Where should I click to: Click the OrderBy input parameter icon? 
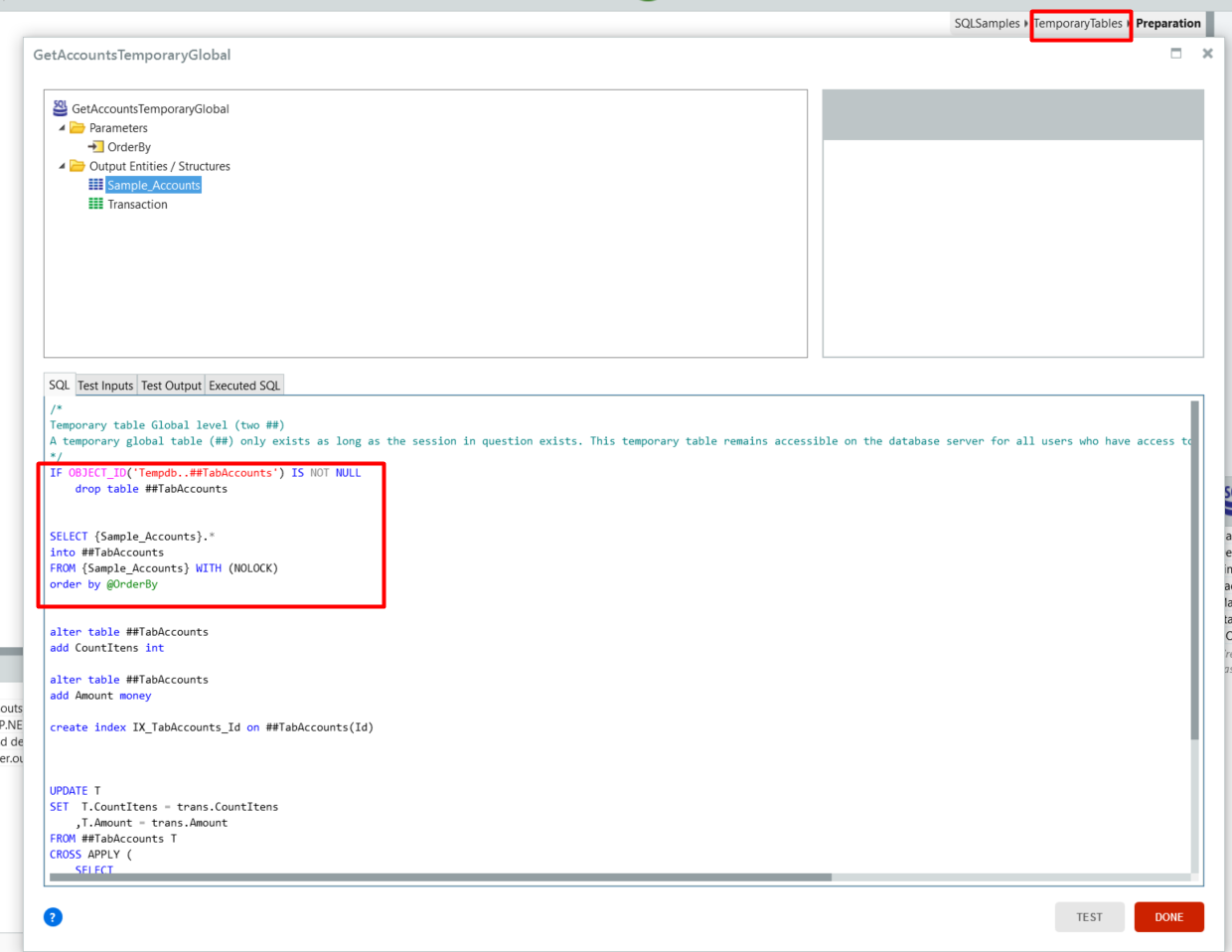[x=95, y=147]
